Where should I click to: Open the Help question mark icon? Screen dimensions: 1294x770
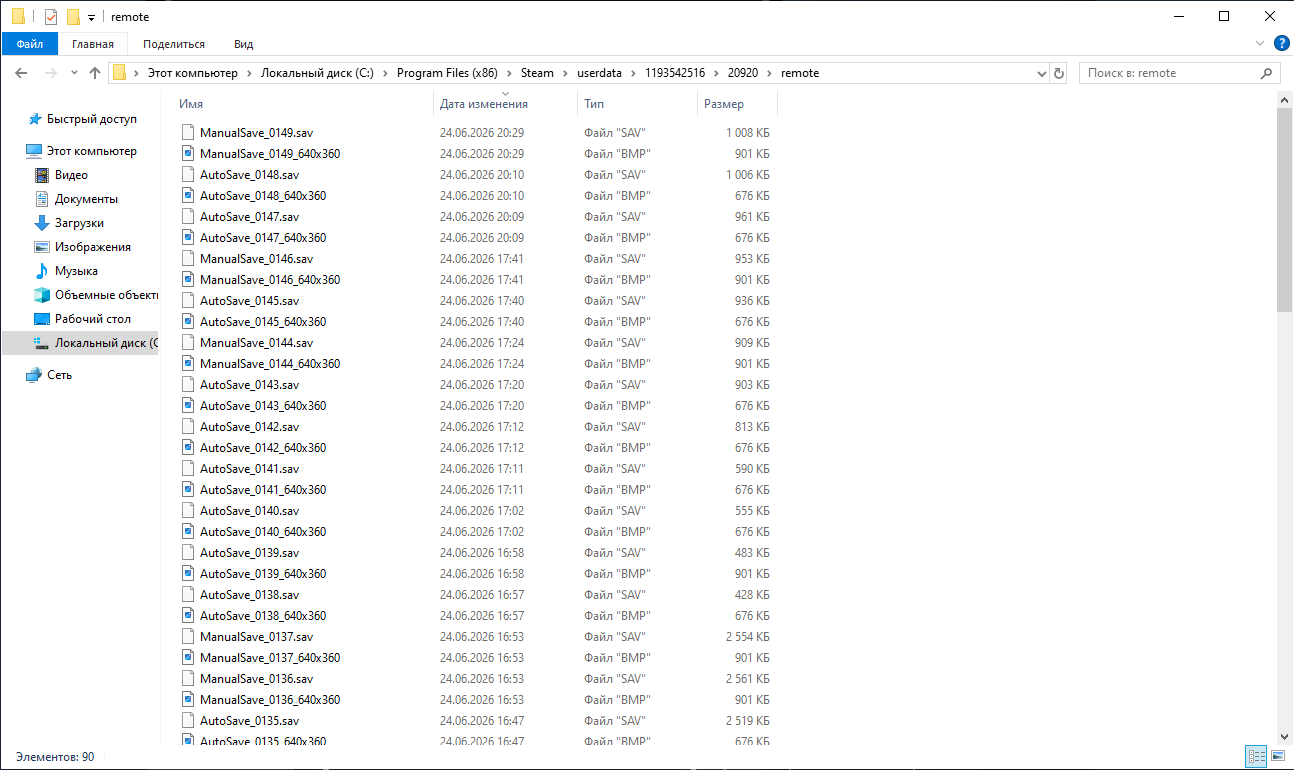pyautogui.click(x=1281, y=43)
